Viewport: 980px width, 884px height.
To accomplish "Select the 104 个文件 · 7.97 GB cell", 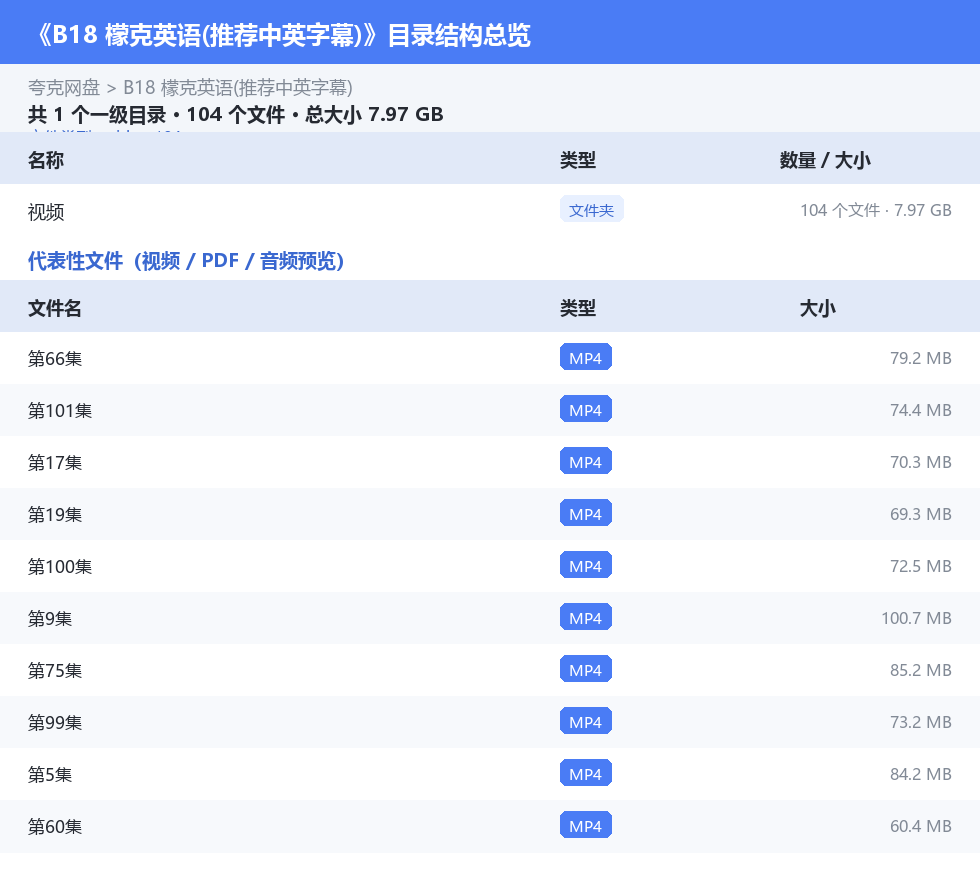I will click(876, 210).
